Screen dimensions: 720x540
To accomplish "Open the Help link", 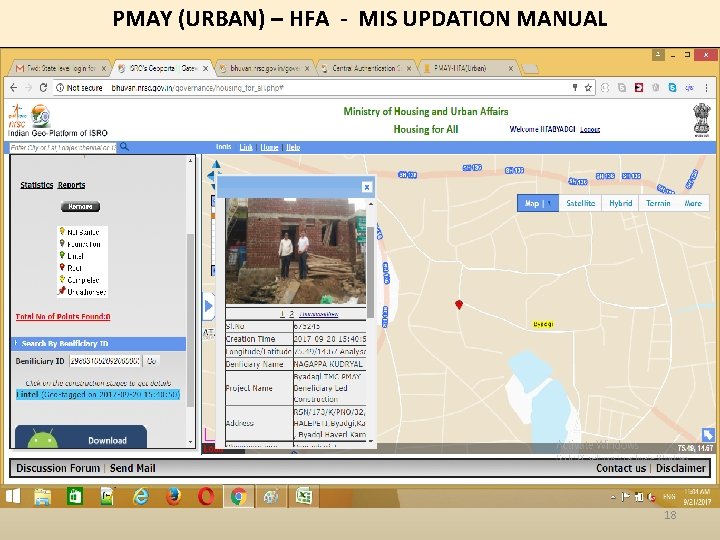I will click(x=293, y=147).
